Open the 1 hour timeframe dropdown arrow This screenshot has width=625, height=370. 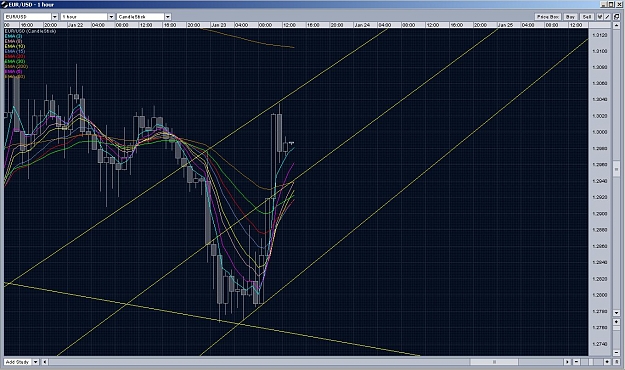click(x=111, y=17)
